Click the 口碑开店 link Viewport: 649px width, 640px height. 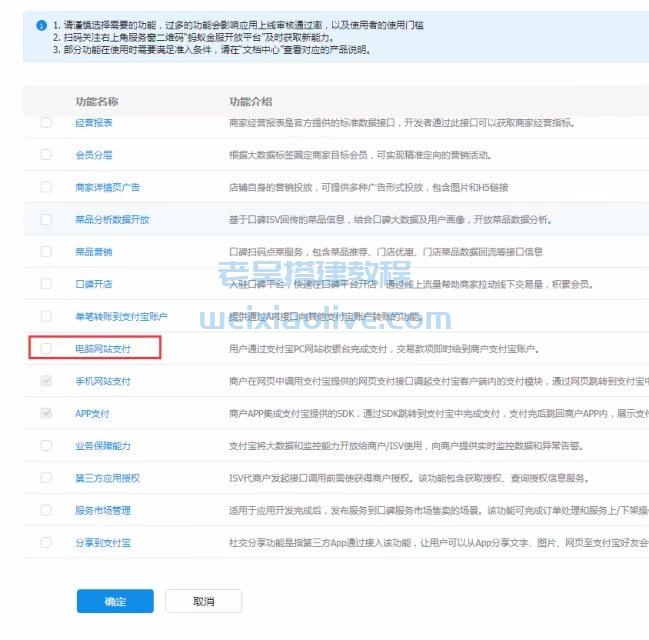(x=94, y=284)
